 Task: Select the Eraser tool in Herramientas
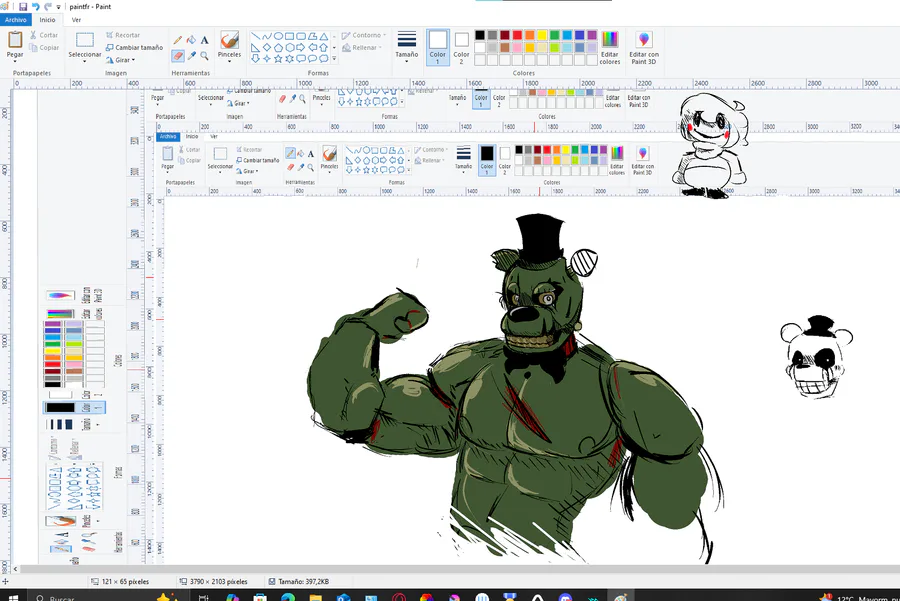click(x=178, y=56)
